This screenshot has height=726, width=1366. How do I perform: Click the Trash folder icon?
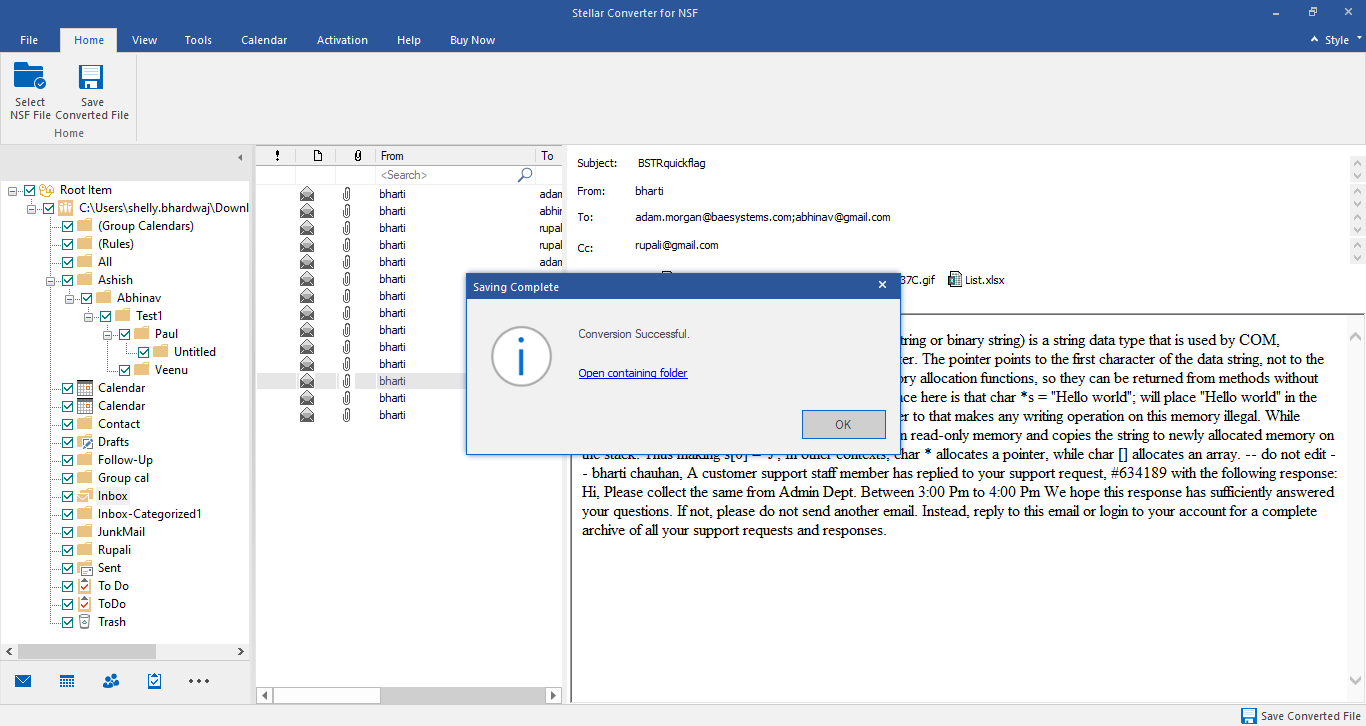pyautogui.click(x=85, y=622)
